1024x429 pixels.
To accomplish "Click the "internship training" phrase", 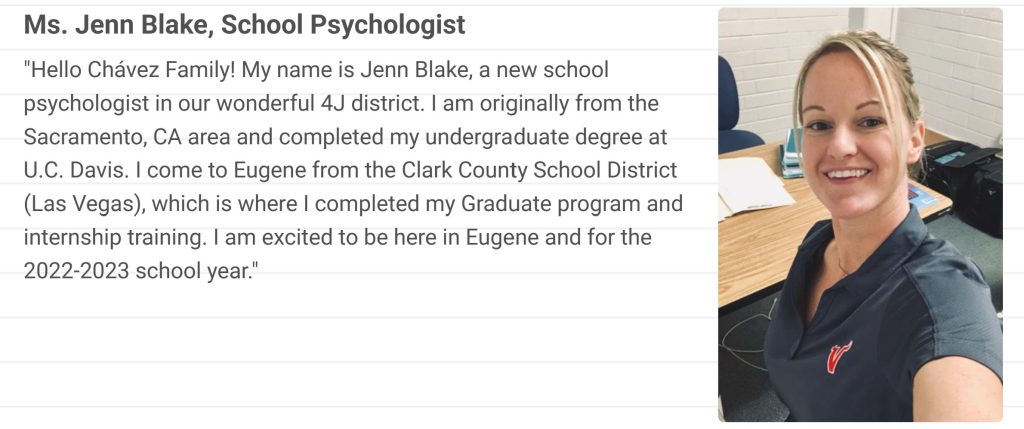I will click(111, 238).
